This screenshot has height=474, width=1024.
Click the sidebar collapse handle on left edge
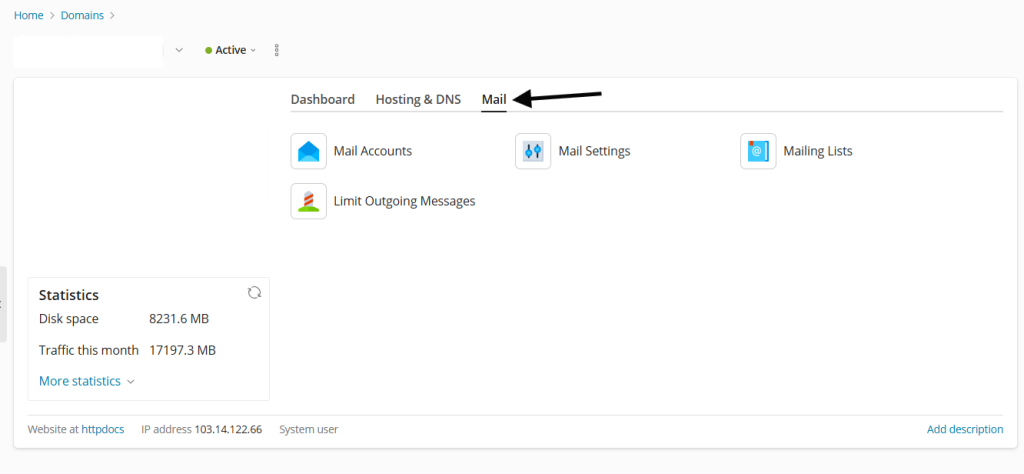pos(3,304)
